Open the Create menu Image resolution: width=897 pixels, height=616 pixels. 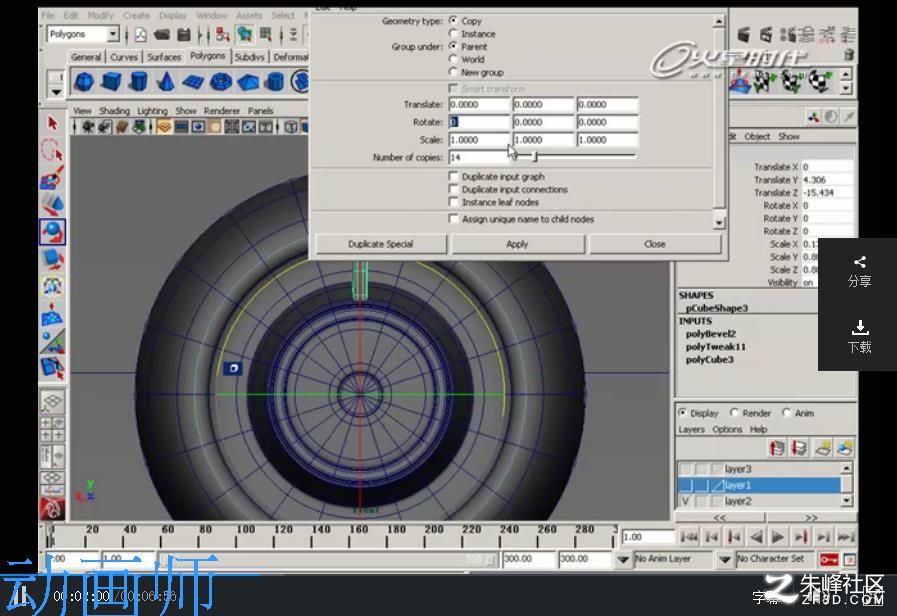[136, 15]
